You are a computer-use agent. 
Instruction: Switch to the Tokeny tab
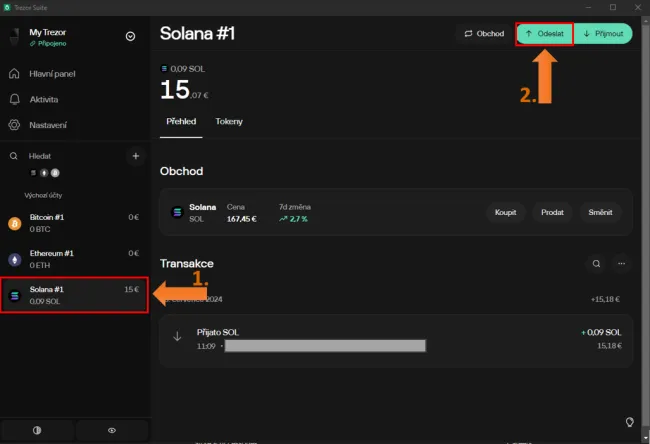click(229, 121)
